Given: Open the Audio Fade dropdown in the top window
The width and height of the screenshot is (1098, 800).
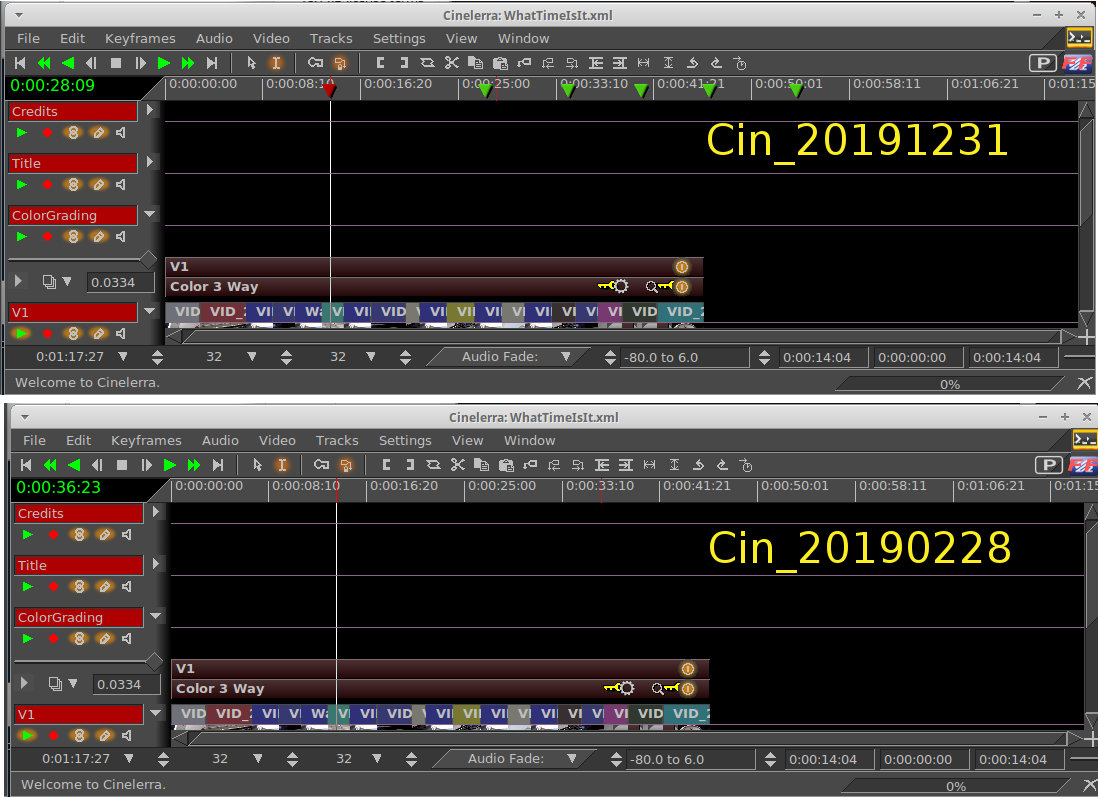Looking at the screenshot, I should [566, 357].
